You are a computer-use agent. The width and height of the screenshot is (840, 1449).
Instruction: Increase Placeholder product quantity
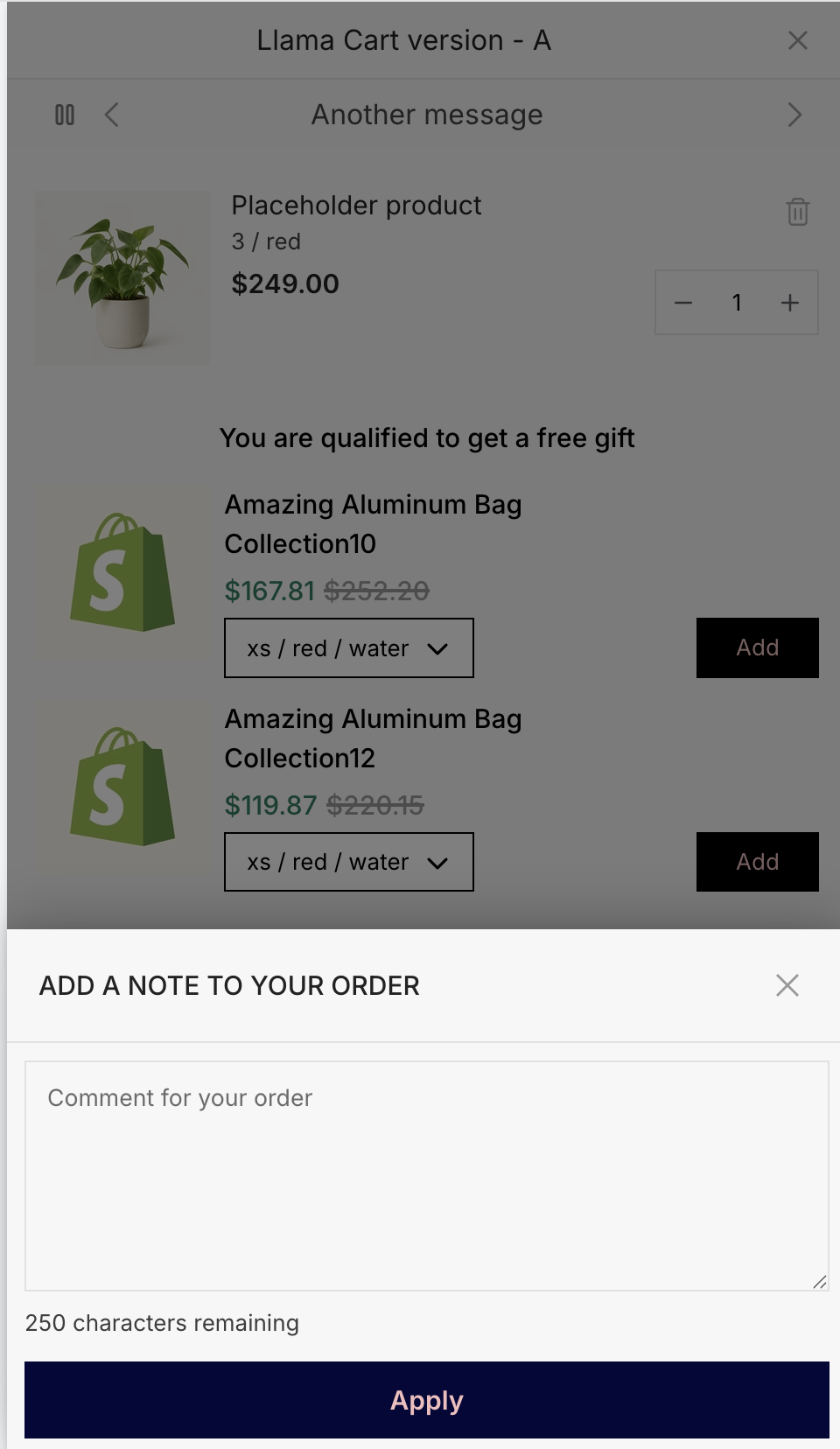[790, 303]
